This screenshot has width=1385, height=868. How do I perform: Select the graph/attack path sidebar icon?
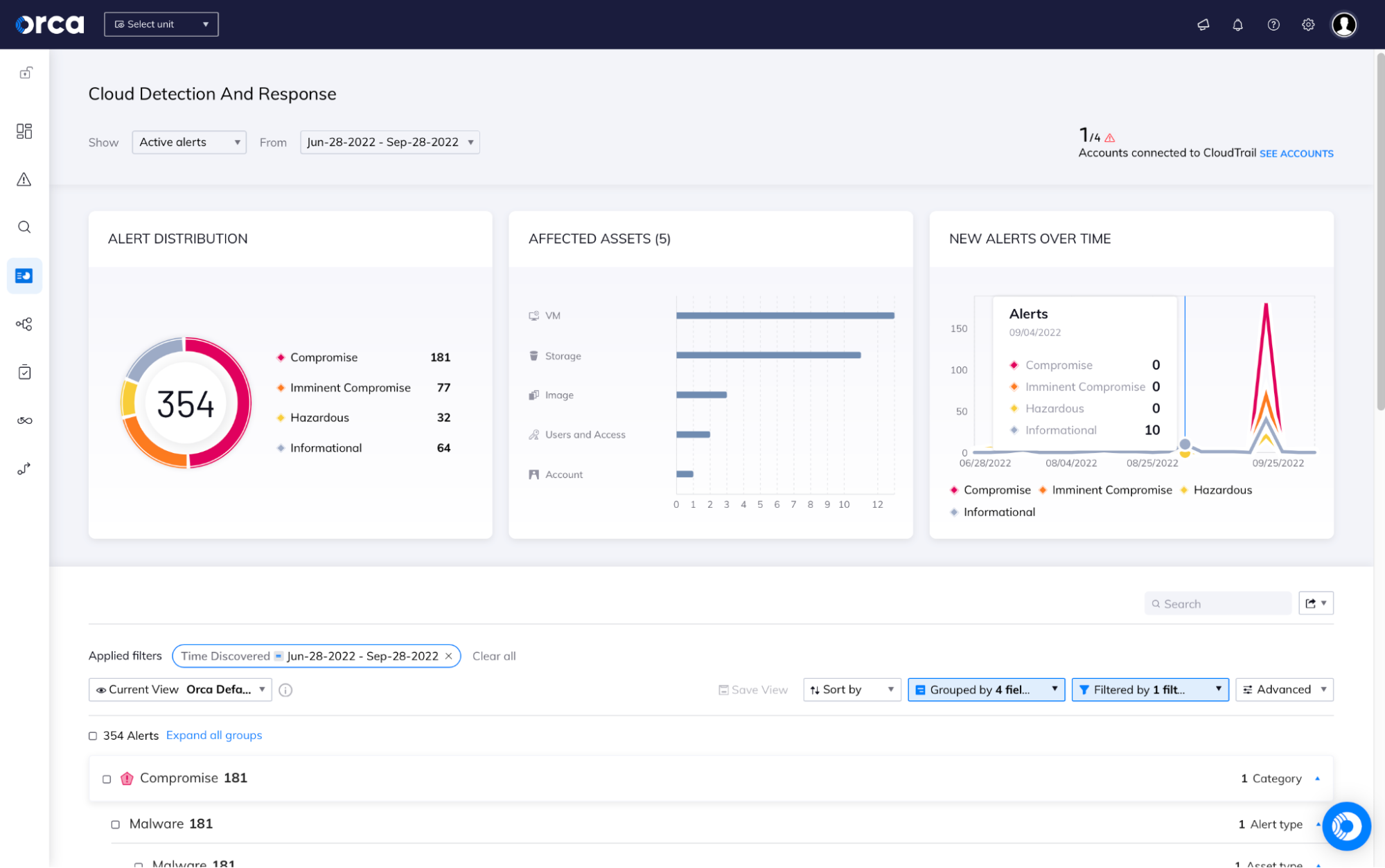tap(24, 324)
